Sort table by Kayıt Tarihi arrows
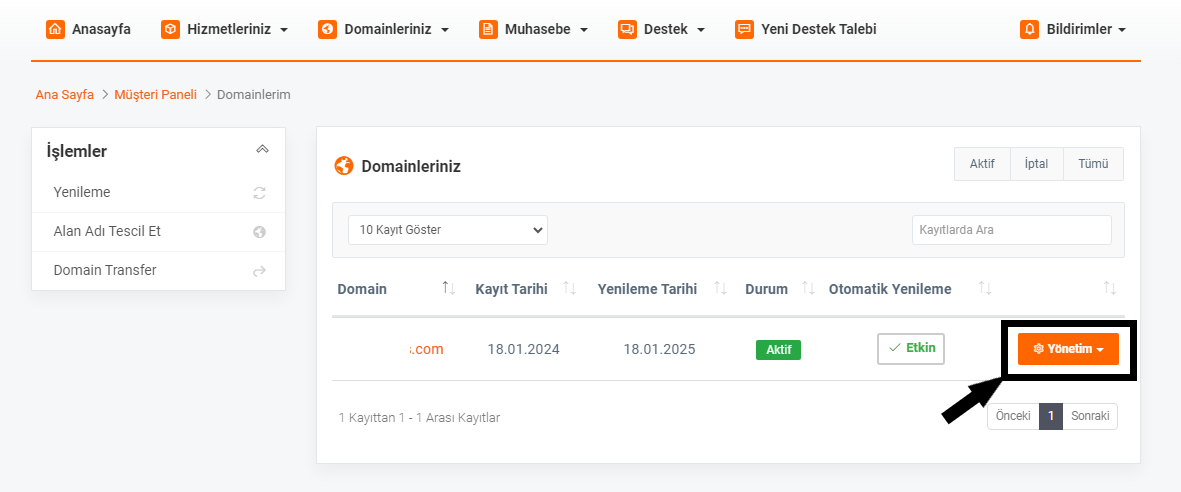This screenshot has width=1181, height=492. pos(570,288)
